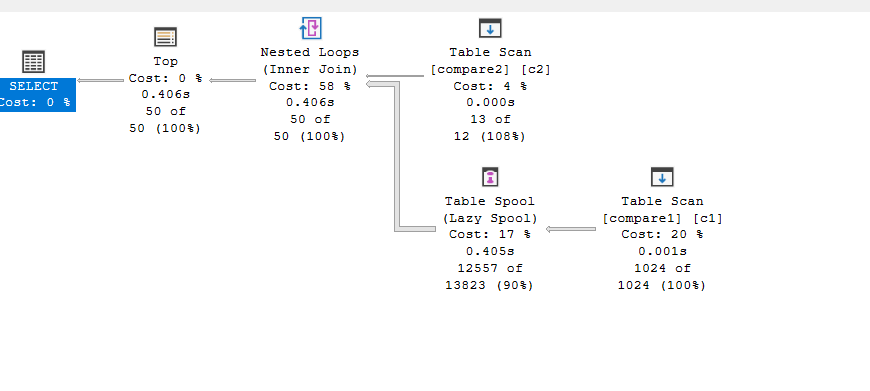The image size is (870, 391).
Task: Select arrow from Nested Loops to Top
Action: pyautogui.click(x=232, y=80)
